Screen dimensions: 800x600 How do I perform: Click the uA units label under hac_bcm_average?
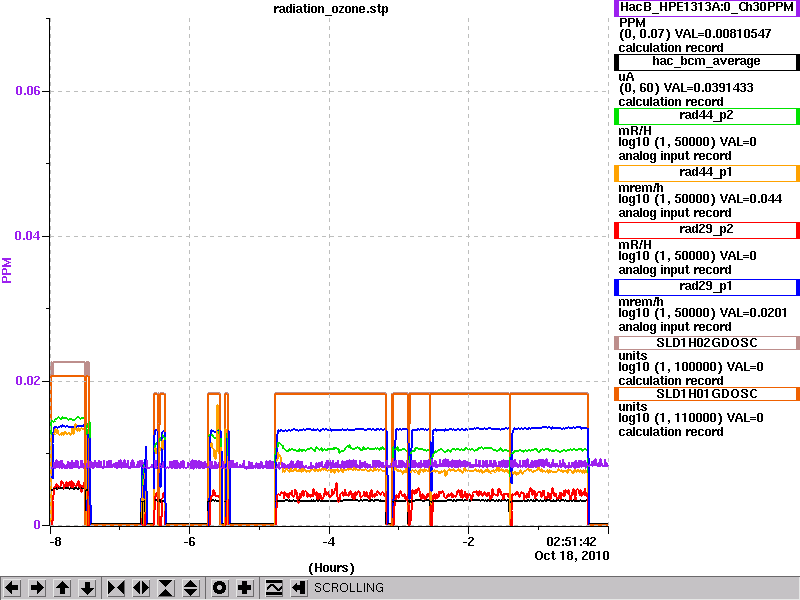pyautogui.click(x=626, y=77)
